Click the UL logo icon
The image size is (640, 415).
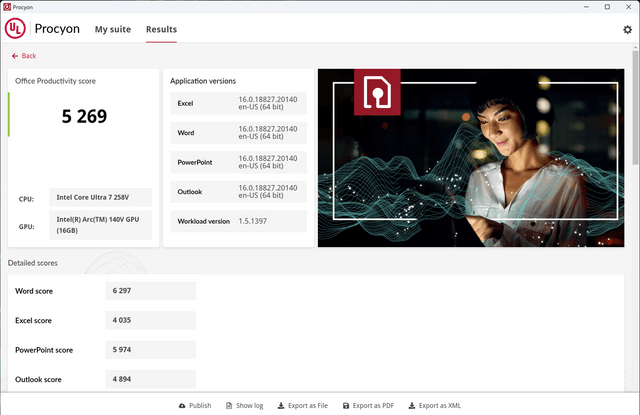click(x=15, y=29)
